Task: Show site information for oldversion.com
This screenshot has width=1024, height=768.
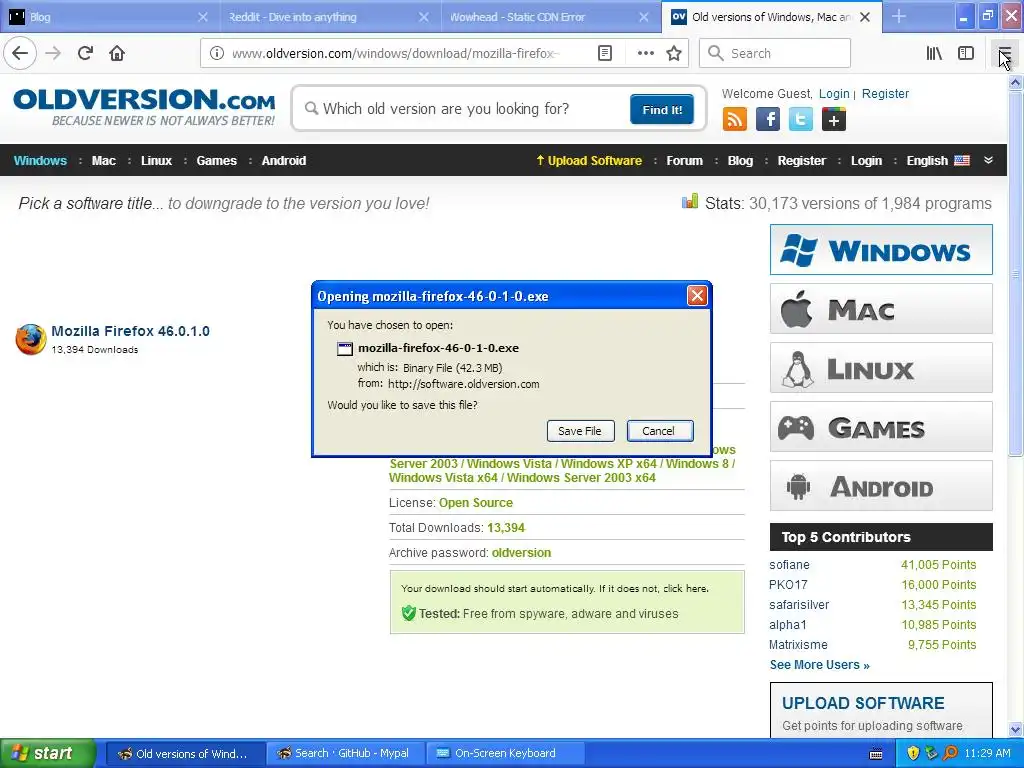Action: (217, 53)
